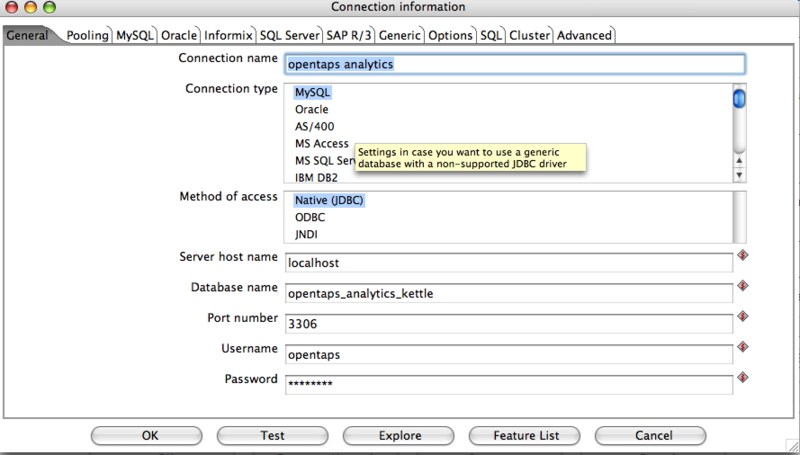Select MS Access in Connection type list
This screenshot has height=455, width=800.
point(322,144)
